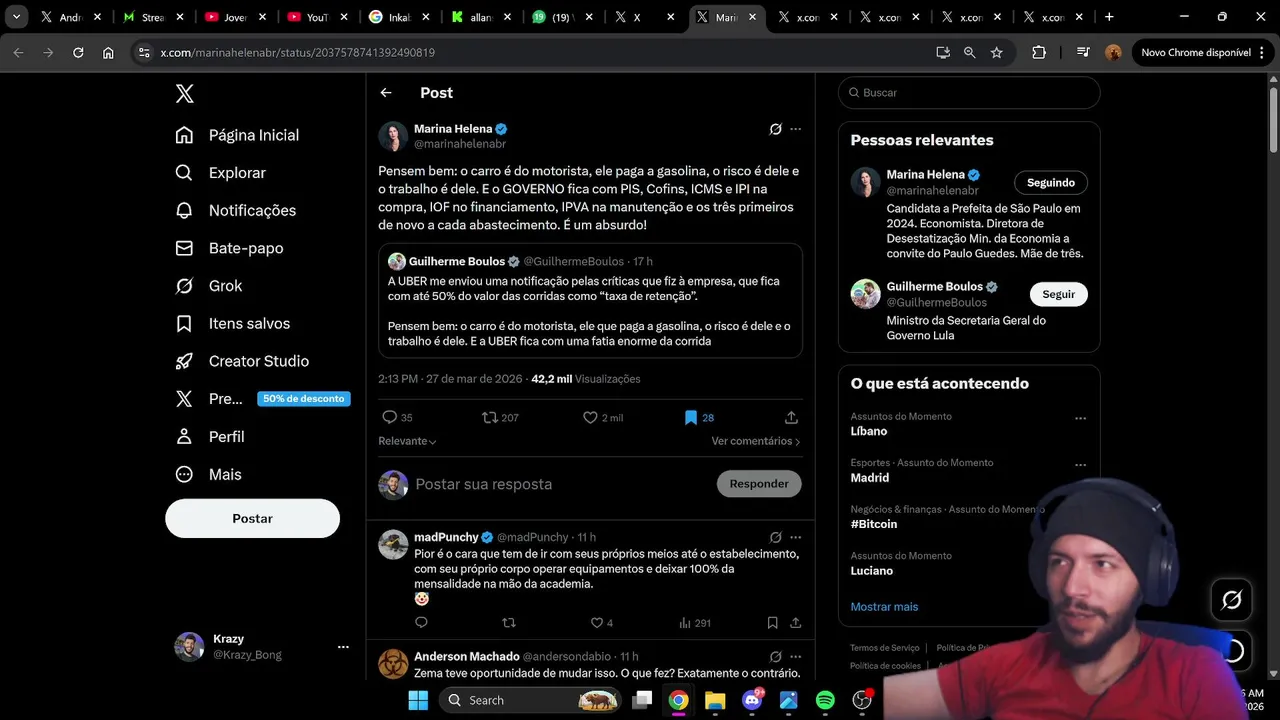Click the Buscar search field
Image resolution: width=1280 pixels, height=720 pixels.
click(x=969, y=92)
